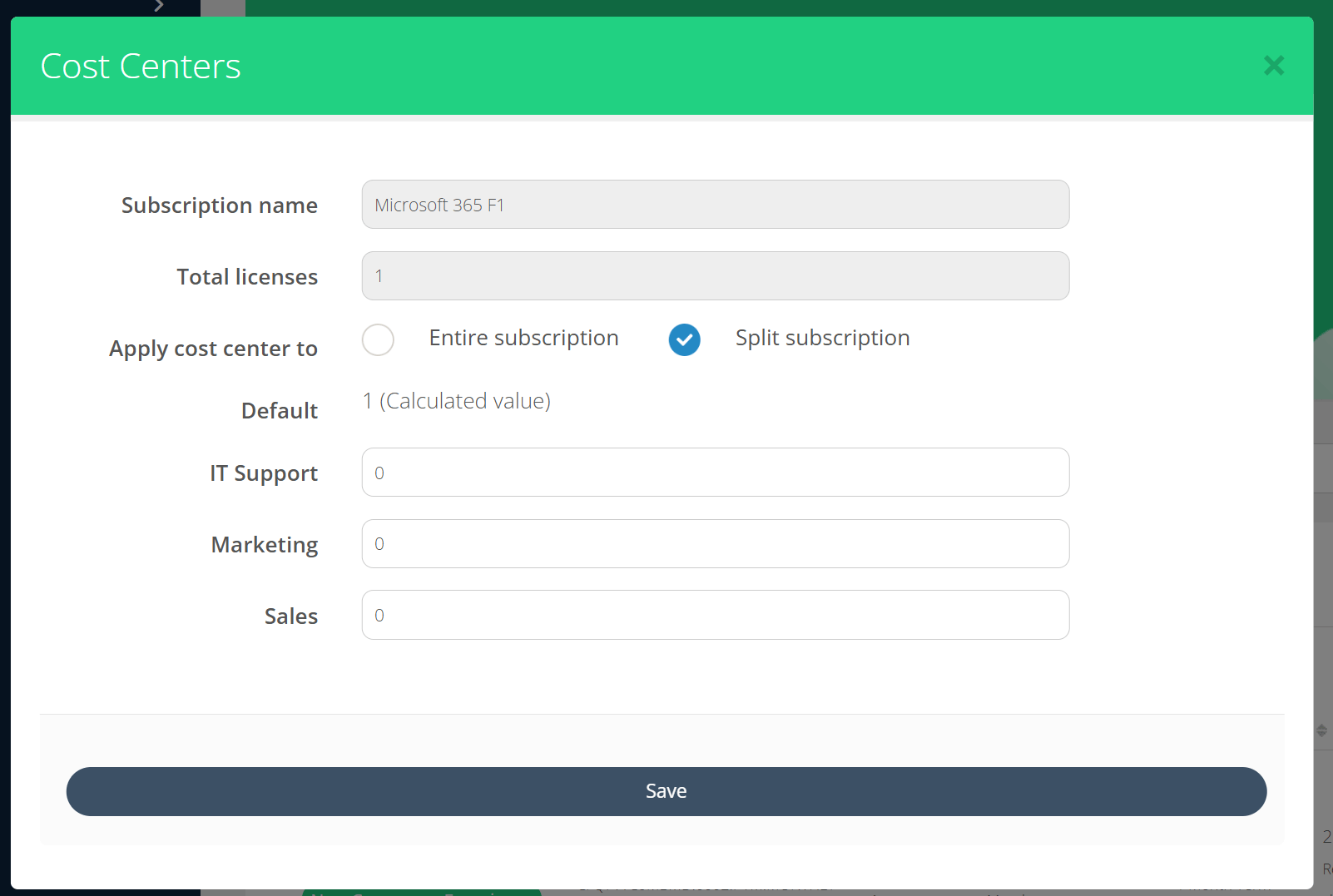Click the Cost Centers dialog title
Viewport: 1333px width, 896px height.
point(141,67)
